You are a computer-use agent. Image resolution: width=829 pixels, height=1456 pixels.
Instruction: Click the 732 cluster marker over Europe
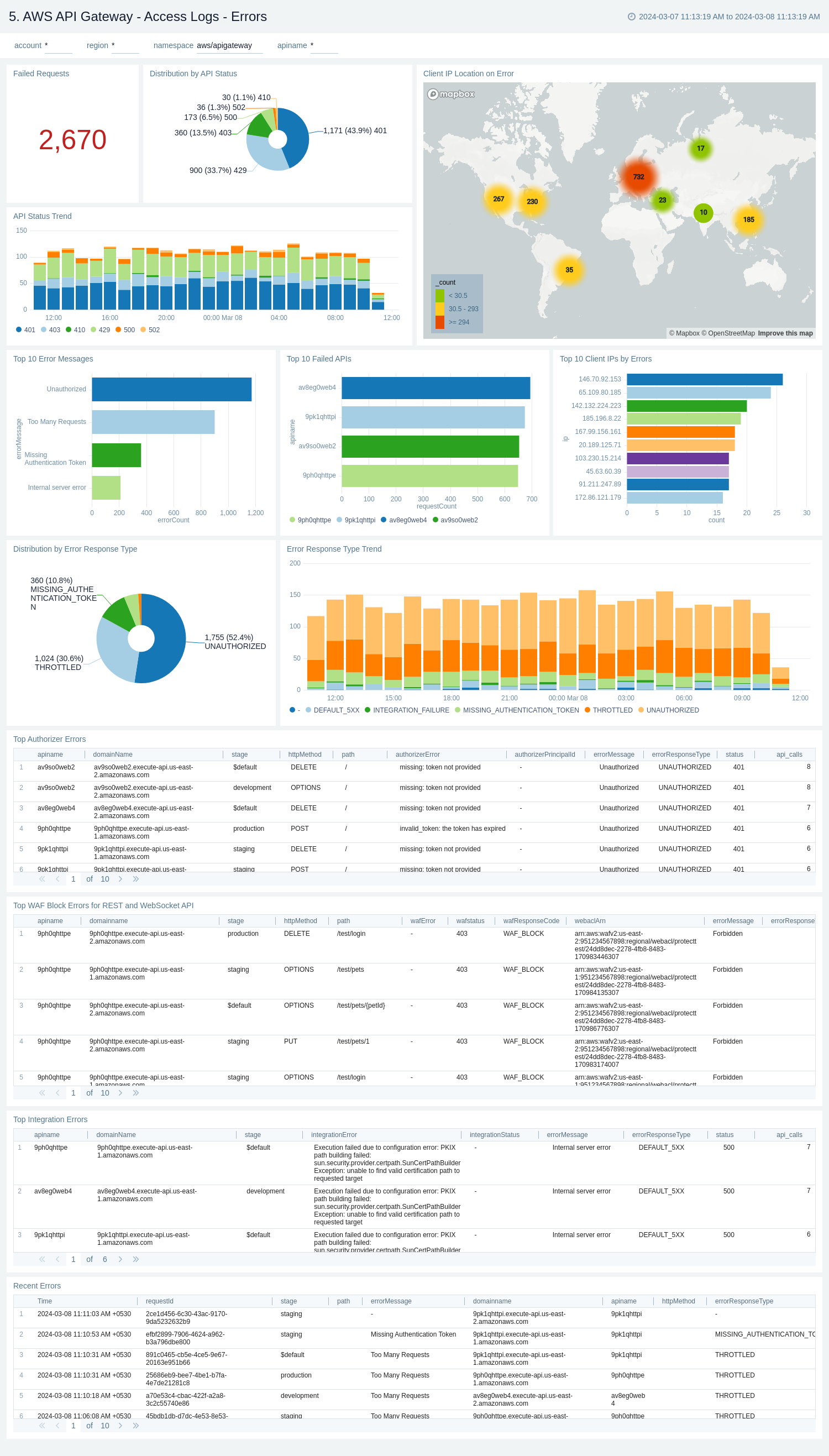(638, 177)
